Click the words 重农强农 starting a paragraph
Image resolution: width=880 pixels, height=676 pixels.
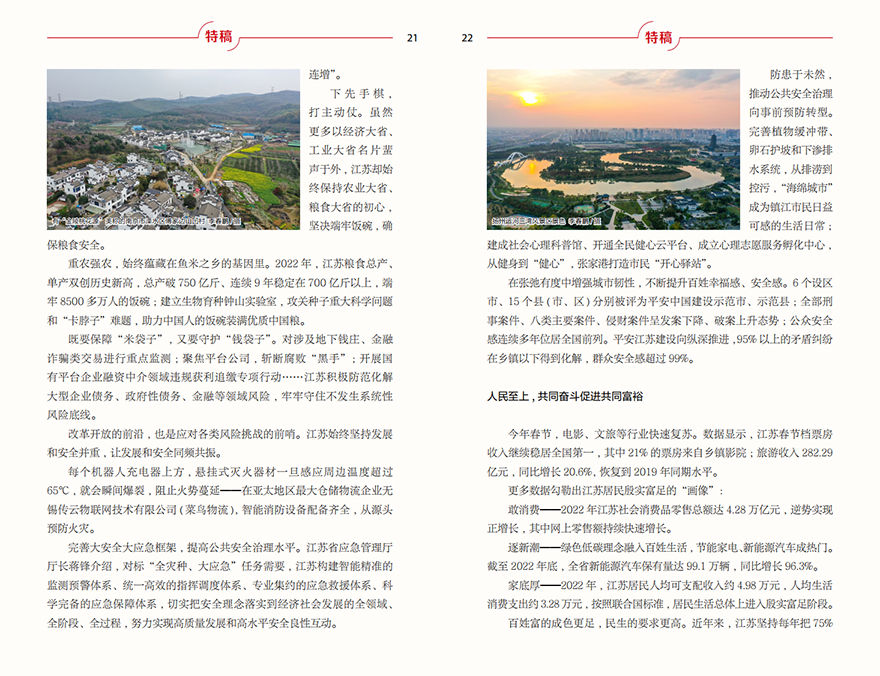click(90, 264)
